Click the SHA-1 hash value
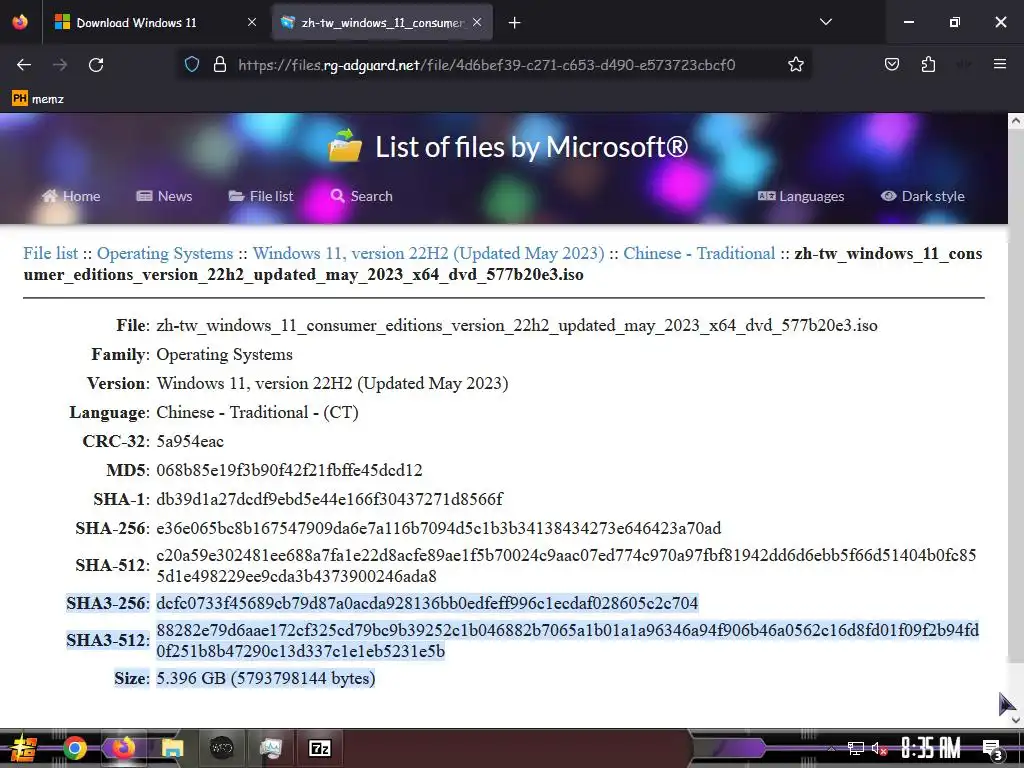The width and height of the screenshot is (1024, 768). 329,499
